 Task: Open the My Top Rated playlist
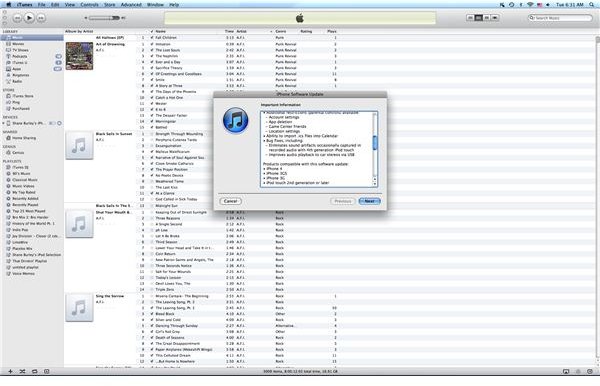coord(32,192)
